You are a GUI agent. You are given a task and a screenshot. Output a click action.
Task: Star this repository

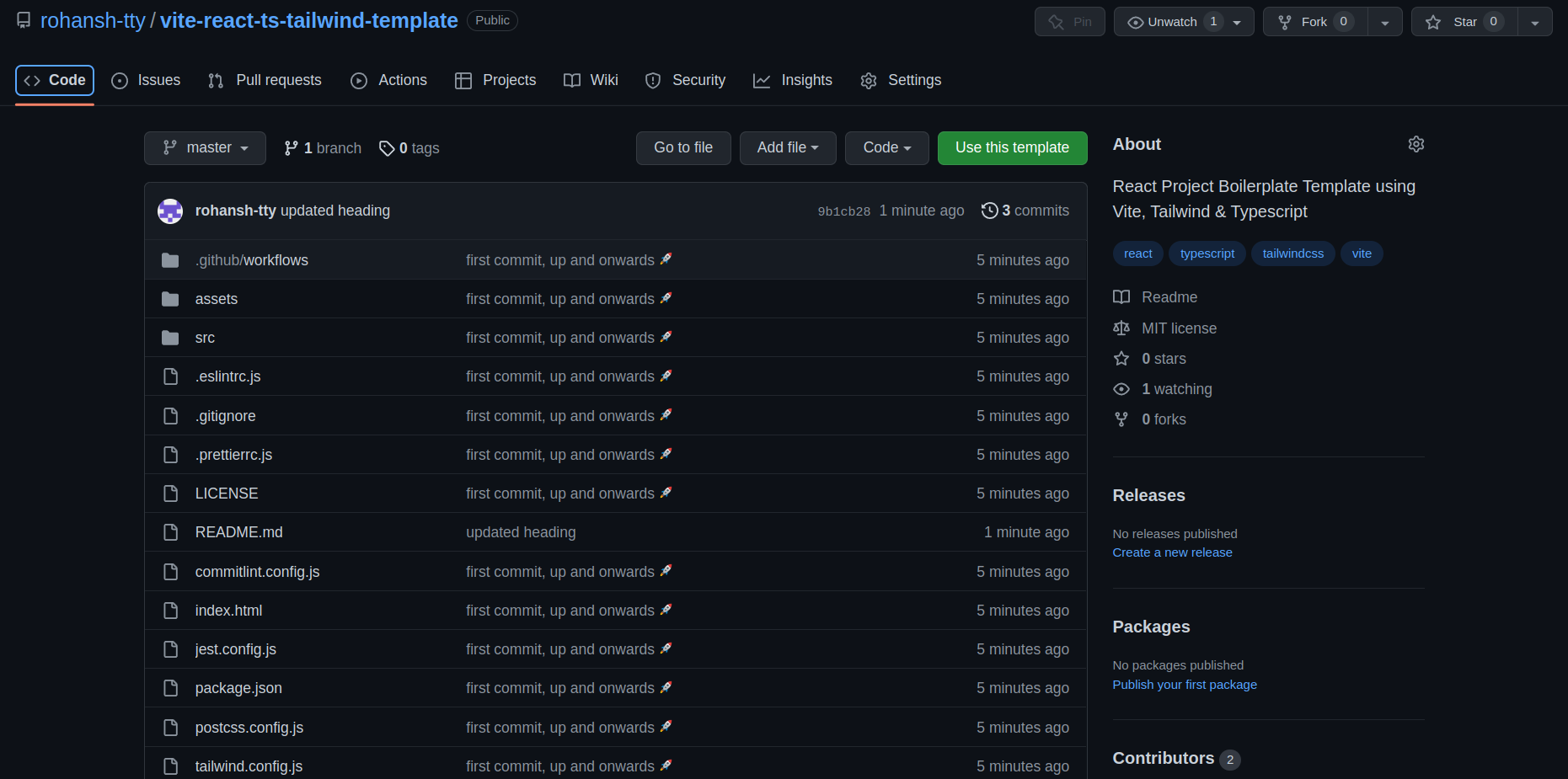(1464, 22)
